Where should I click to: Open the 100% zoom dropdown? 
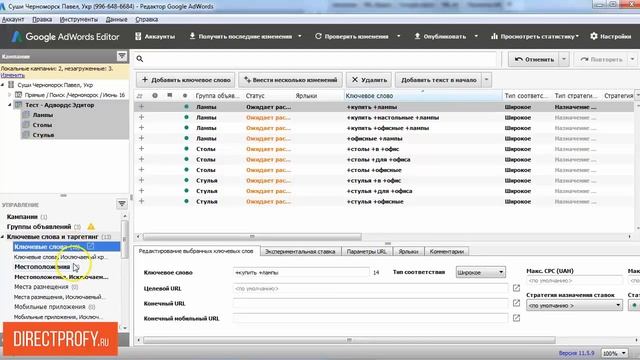pyautogui.click(x=614, y=353)
